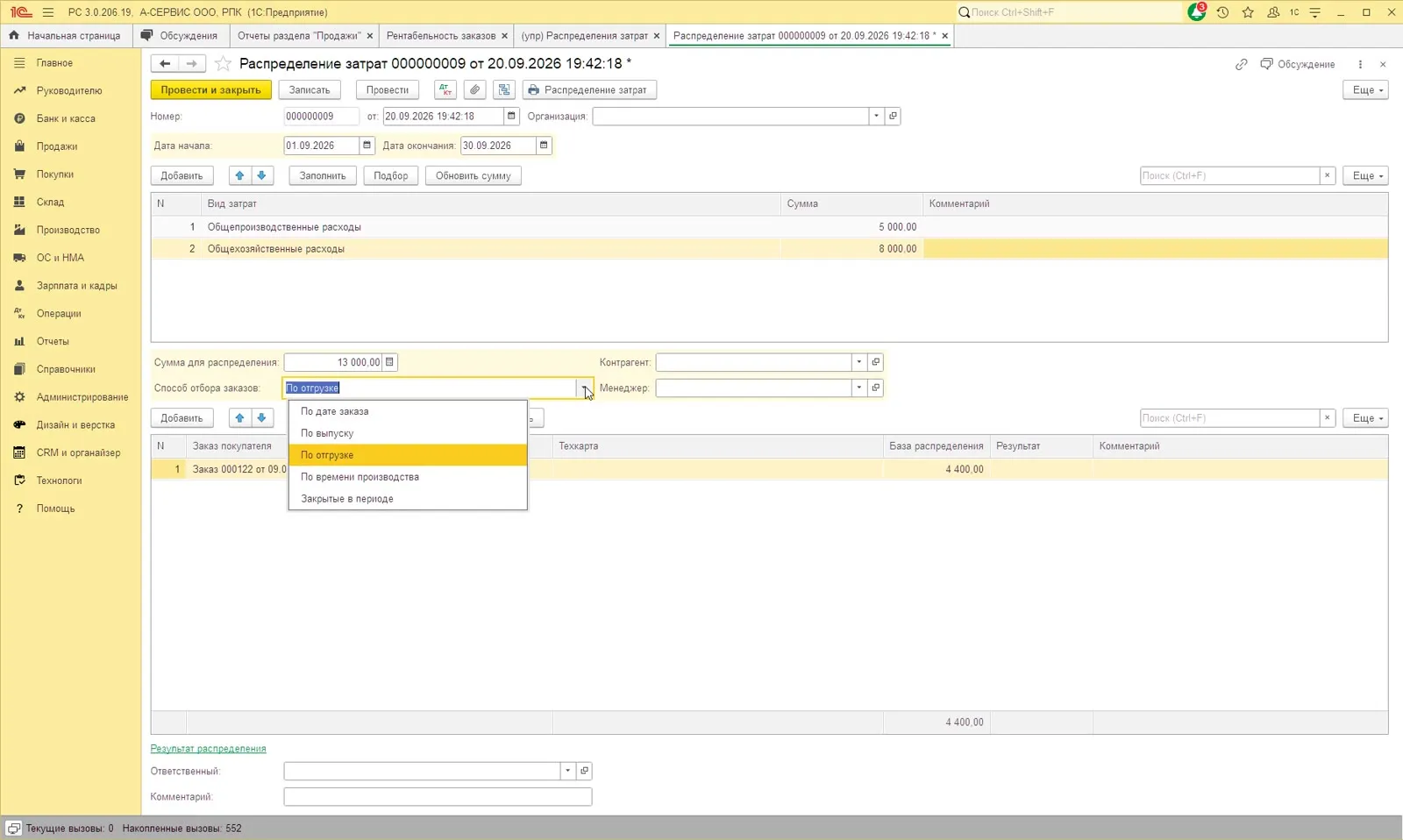Click the Дт/Кт postings icon

click(445, 89)
